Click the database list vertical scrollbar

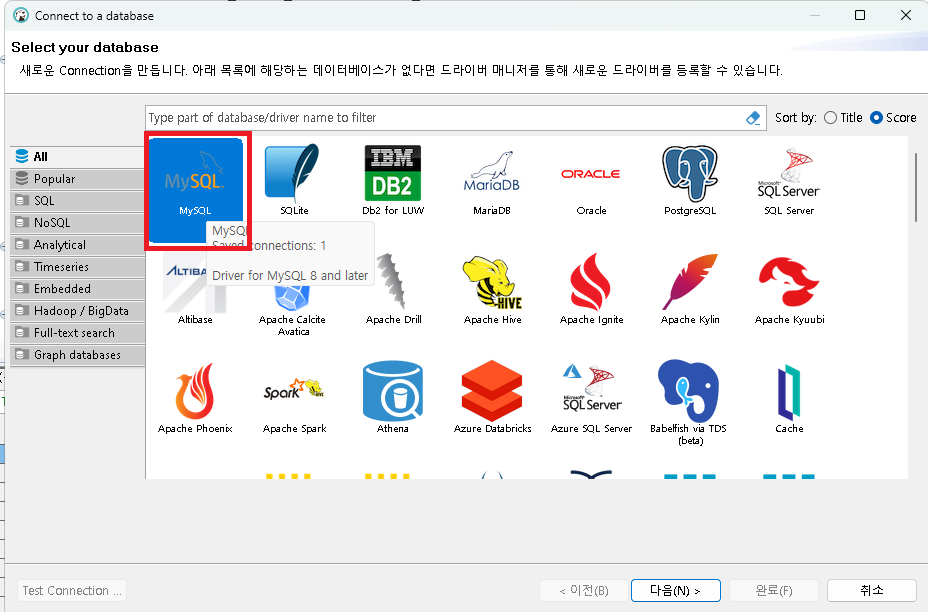pyautogui.click(x=916, y=187)
